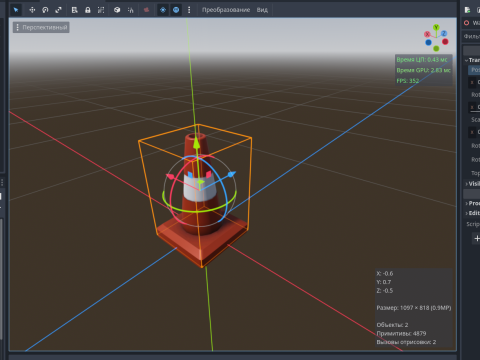Toggle the red camera override icon
The width and height of the screenshot is (480, 360).
tap(146, 10)
